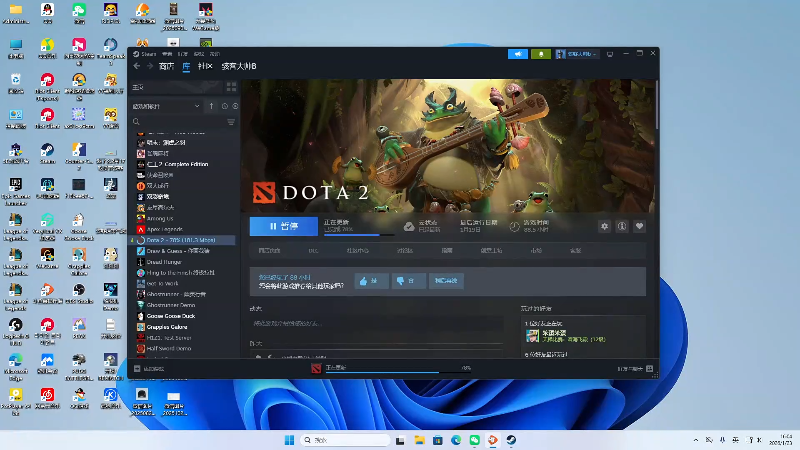The width and height of the screenshot is (800, 450).
Task: Click the play time clock icon
Action: point(514,227)
